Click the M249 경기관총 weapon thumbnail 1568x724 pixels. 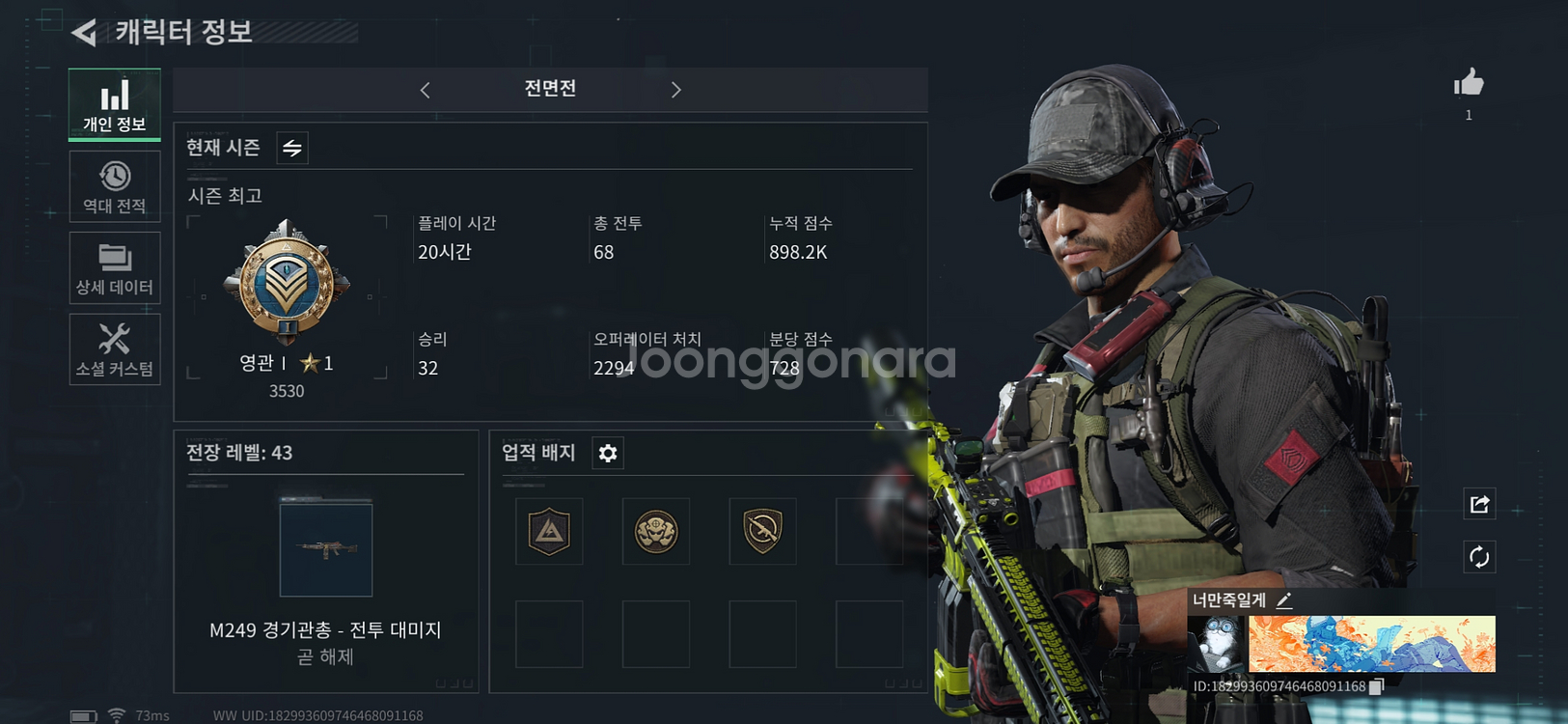pyautogui.click(x=326, y=548)
